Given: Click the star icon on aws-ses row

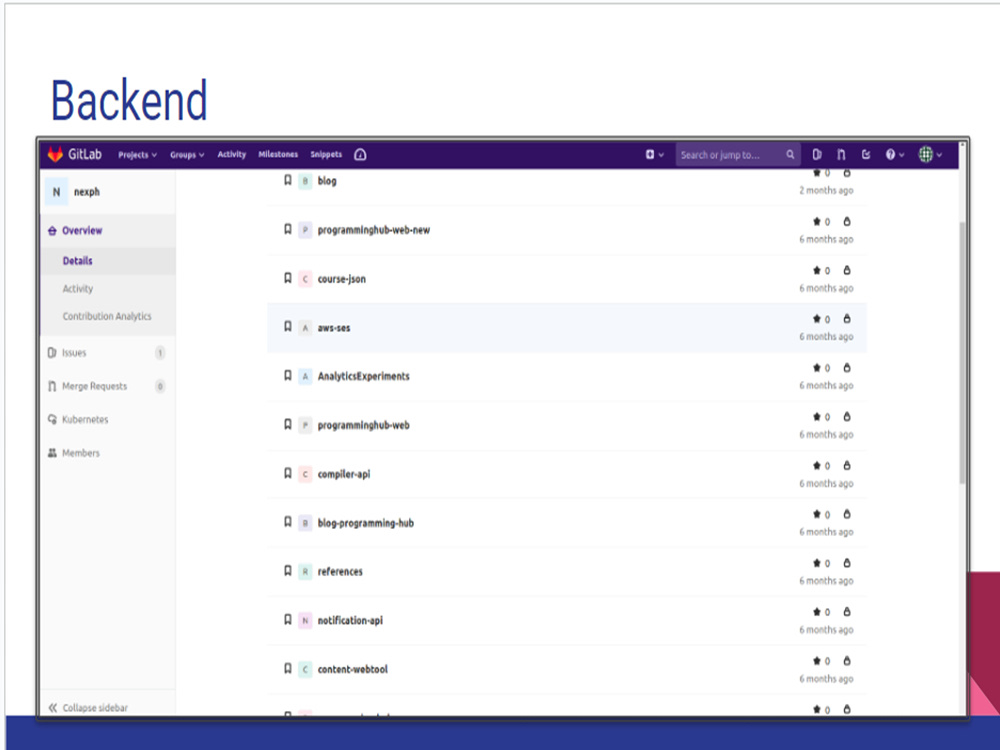Looking at the screenshot, I should click(816, 319).
